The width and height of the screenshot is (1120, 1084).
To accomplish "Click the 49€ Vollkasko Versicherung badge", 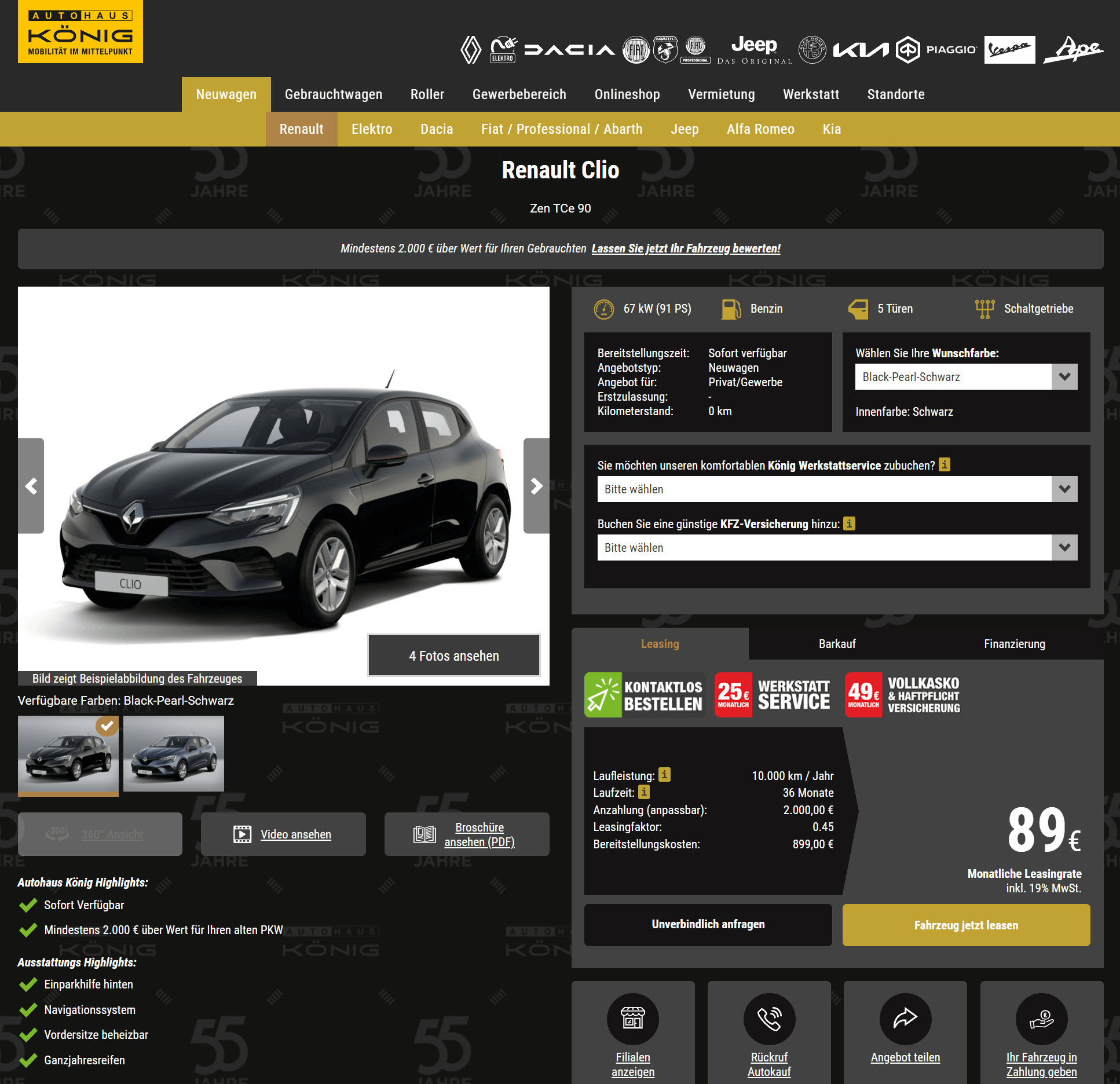I will [903, 695].
